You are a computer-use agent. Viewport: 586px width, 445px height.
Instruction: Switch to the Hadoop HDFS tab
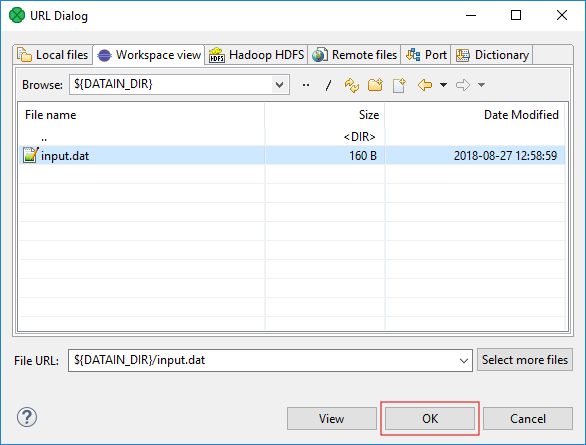[x=256, y=55]
